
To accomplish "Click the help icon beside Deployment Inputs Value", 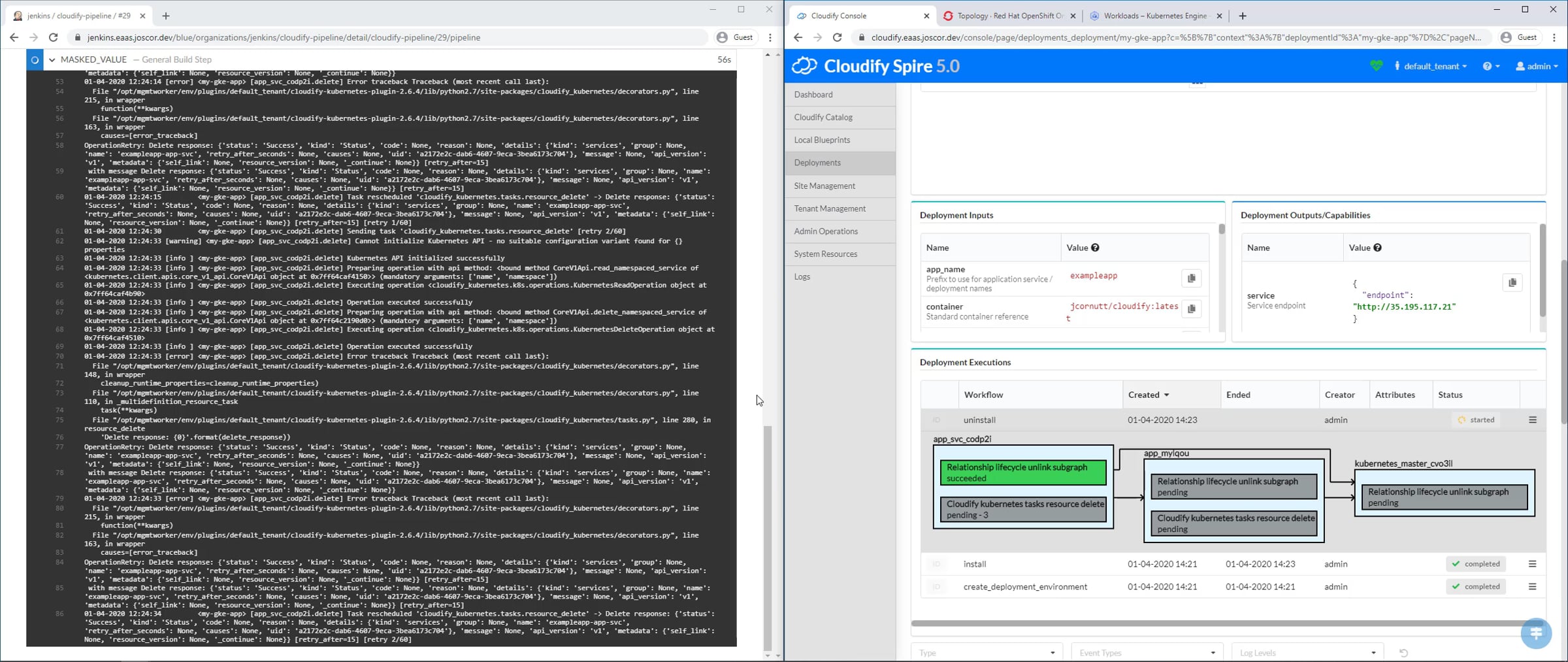I will tap(1095, 248).
